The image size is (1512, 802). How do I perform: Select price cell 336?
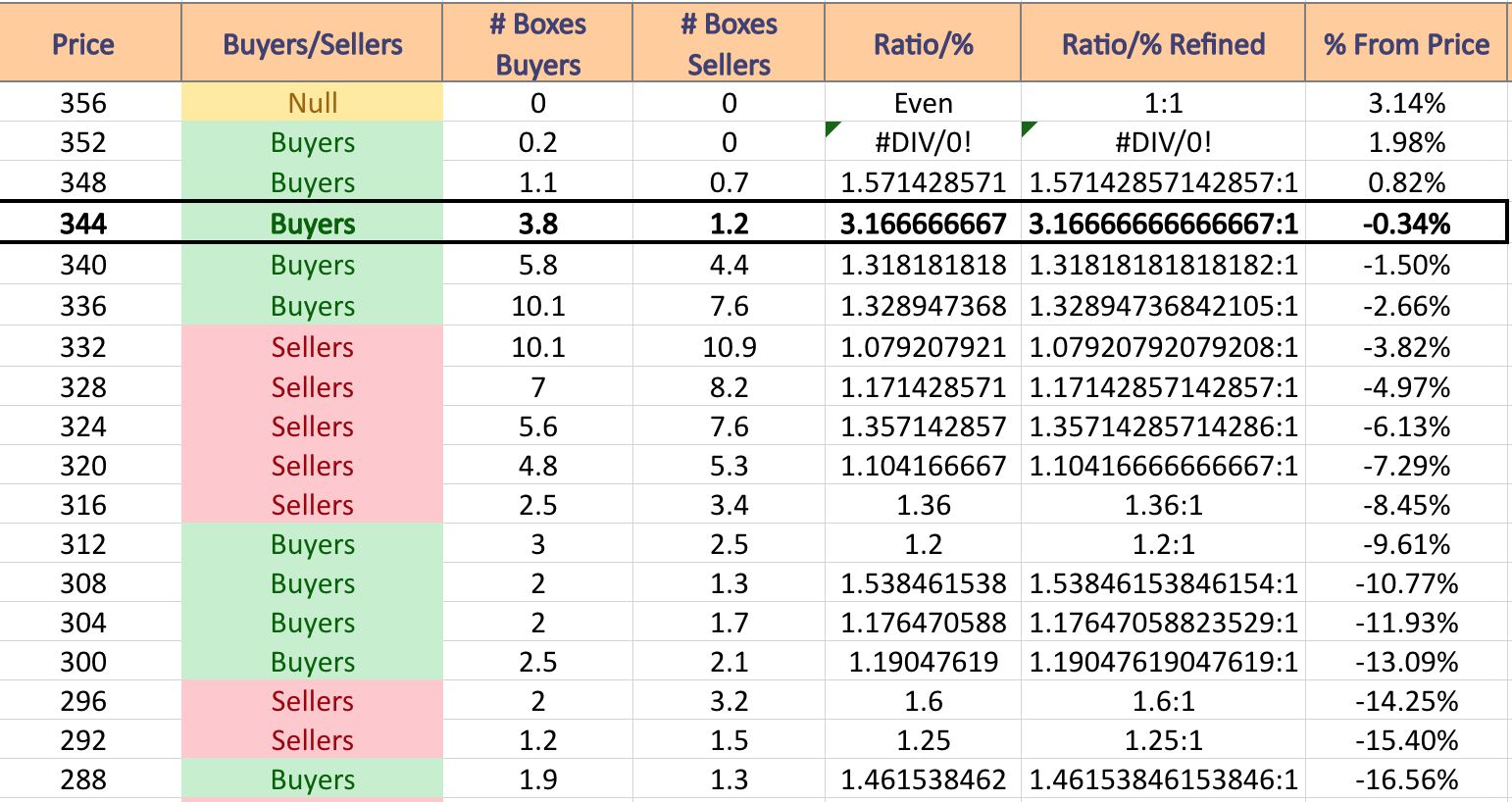[x=90, y=306]
